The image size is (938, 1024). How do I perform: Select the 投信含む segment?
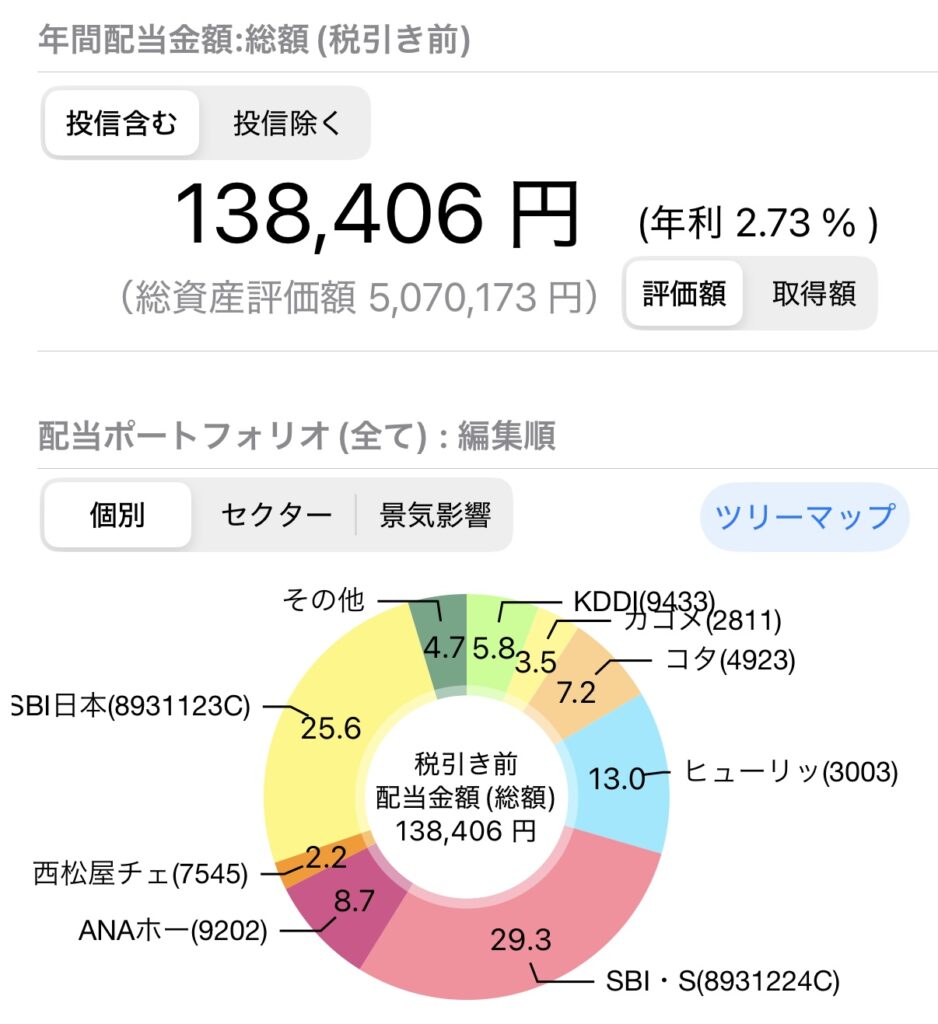tap(121, 124)
